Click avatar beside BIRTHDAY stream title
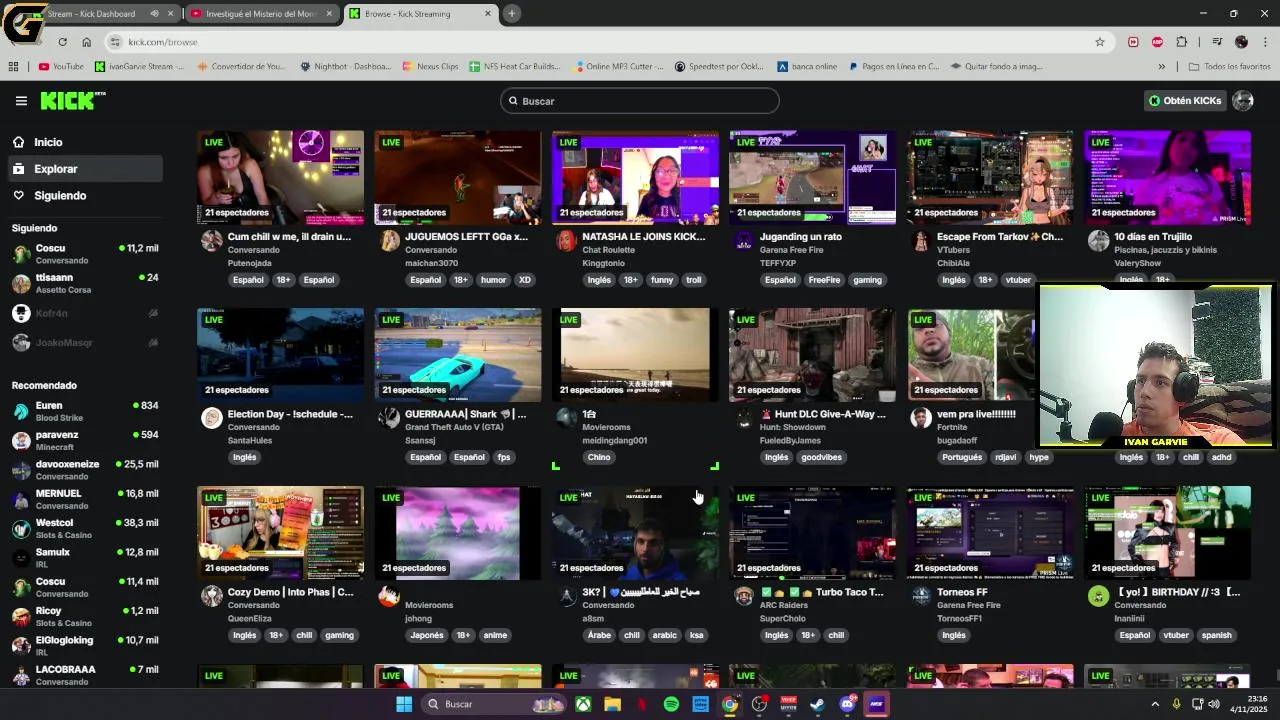1280x720 pixels. click(1099, 596)
